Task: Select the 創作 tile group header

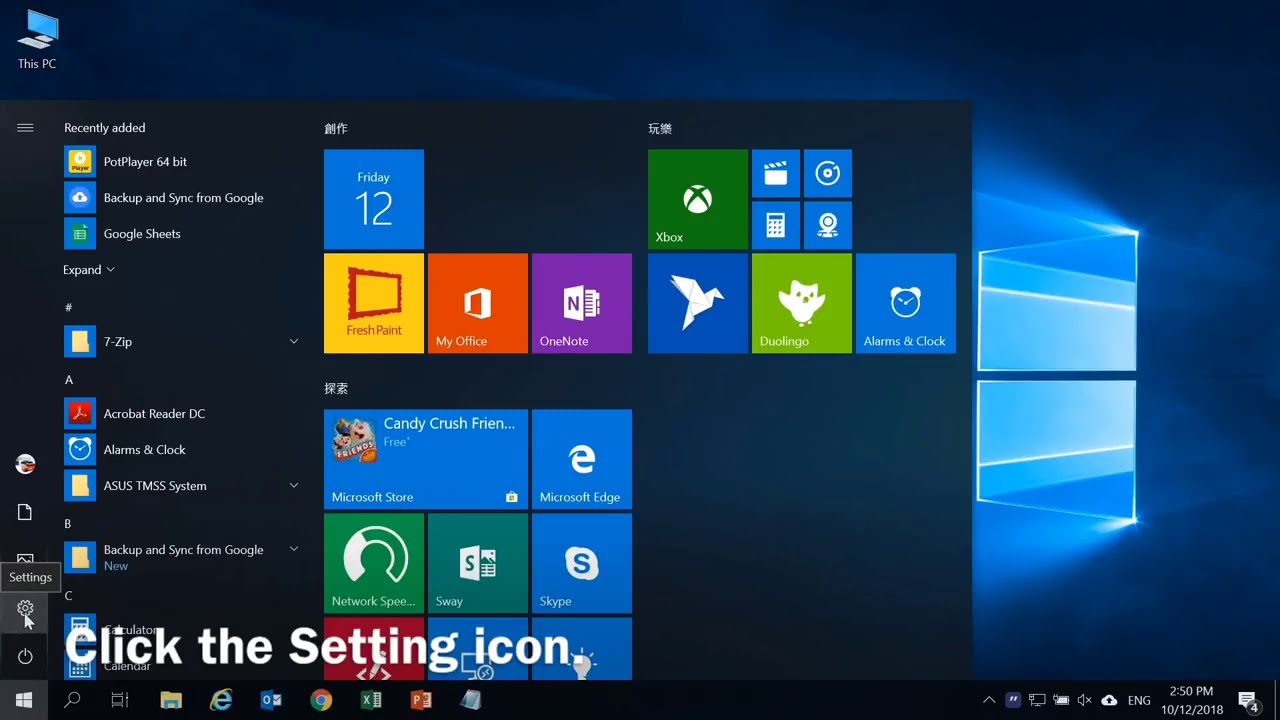Action: [336, 129]
